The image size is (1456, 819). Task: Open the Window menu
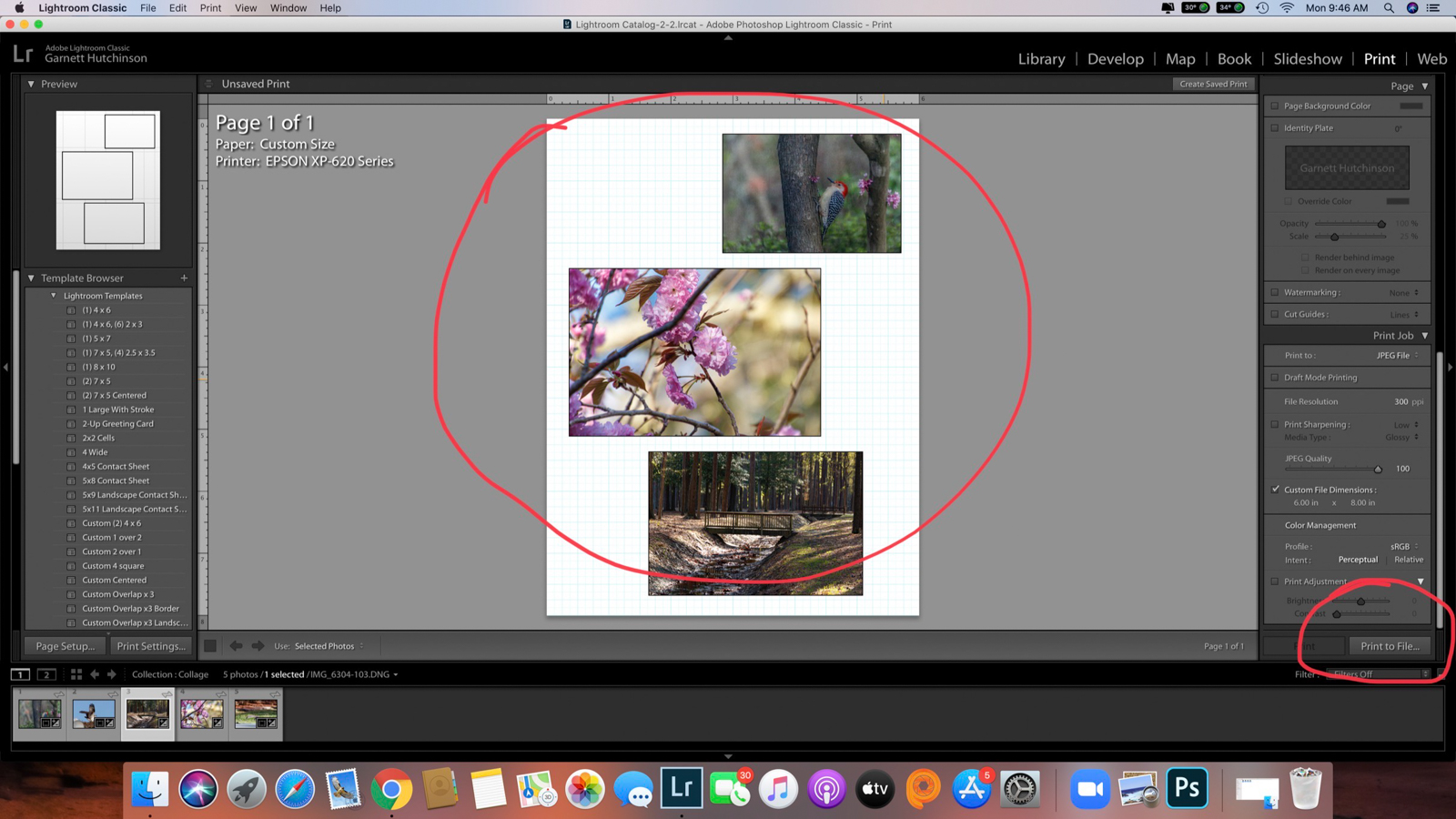pos(288,8)
